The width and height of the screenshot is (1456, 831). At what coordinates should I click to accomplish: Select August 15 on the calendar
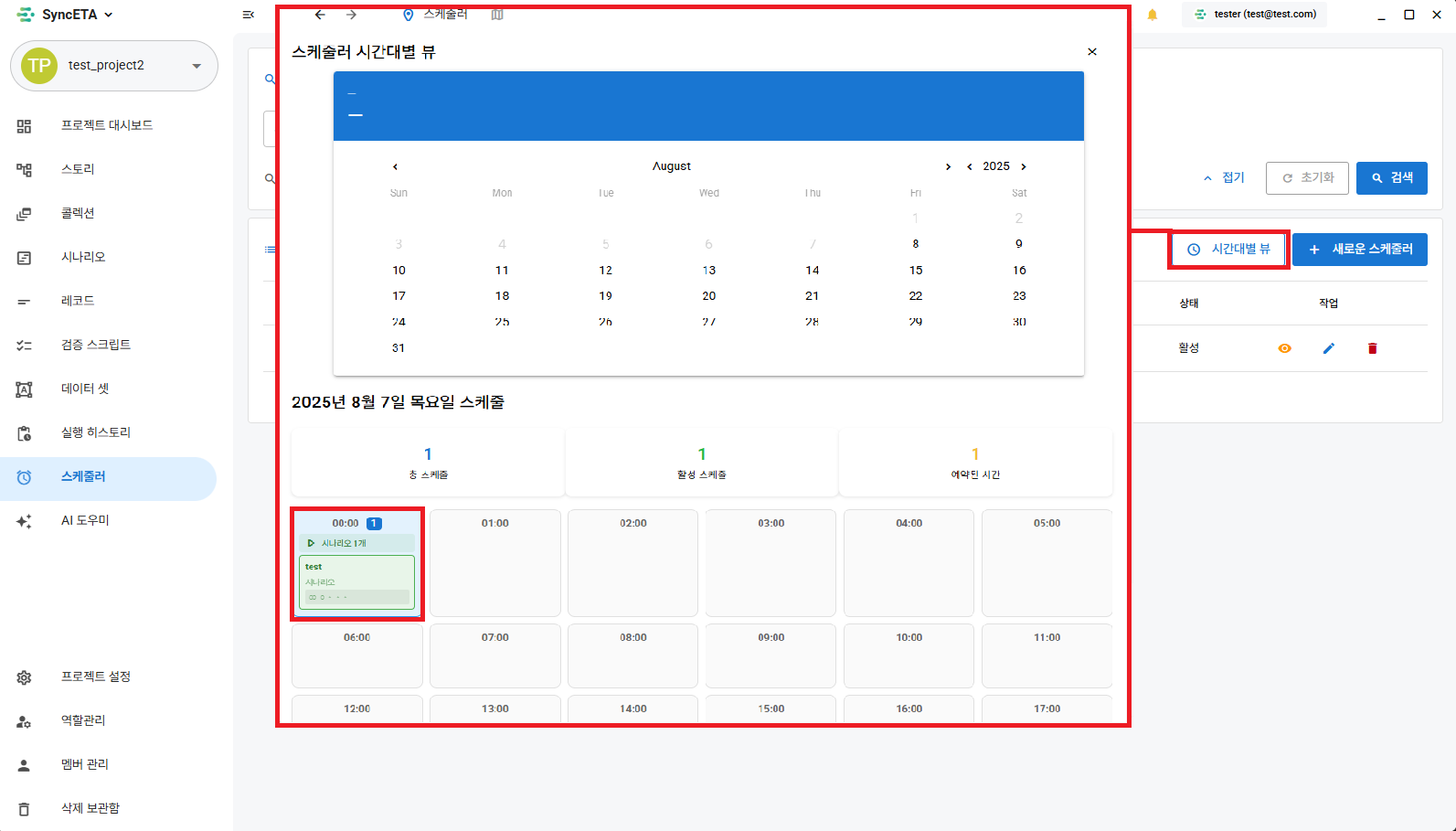coord(915,271)
